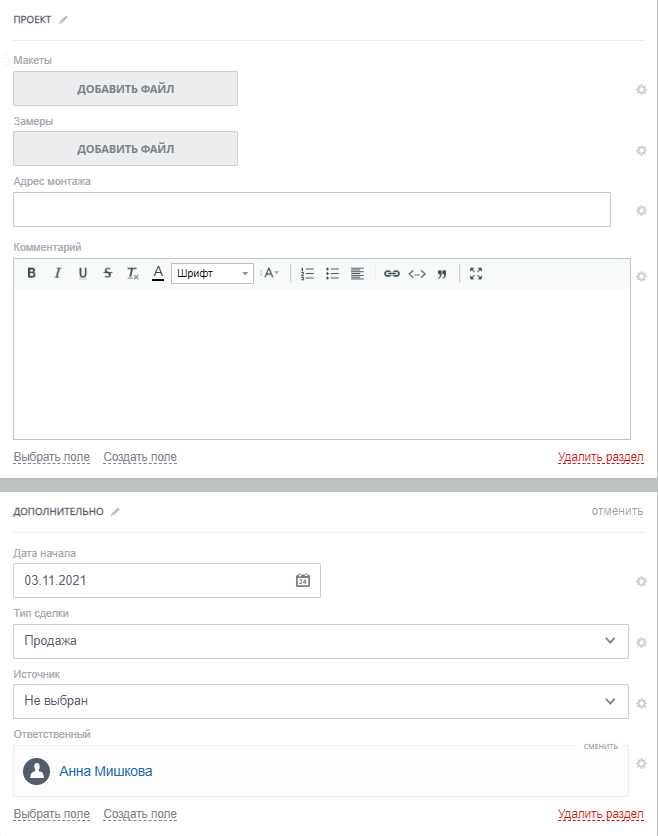Viewport: 658px width, 836px height.
Task: Insert a bulleted list in comment
Action: click(x=332, y=274)
